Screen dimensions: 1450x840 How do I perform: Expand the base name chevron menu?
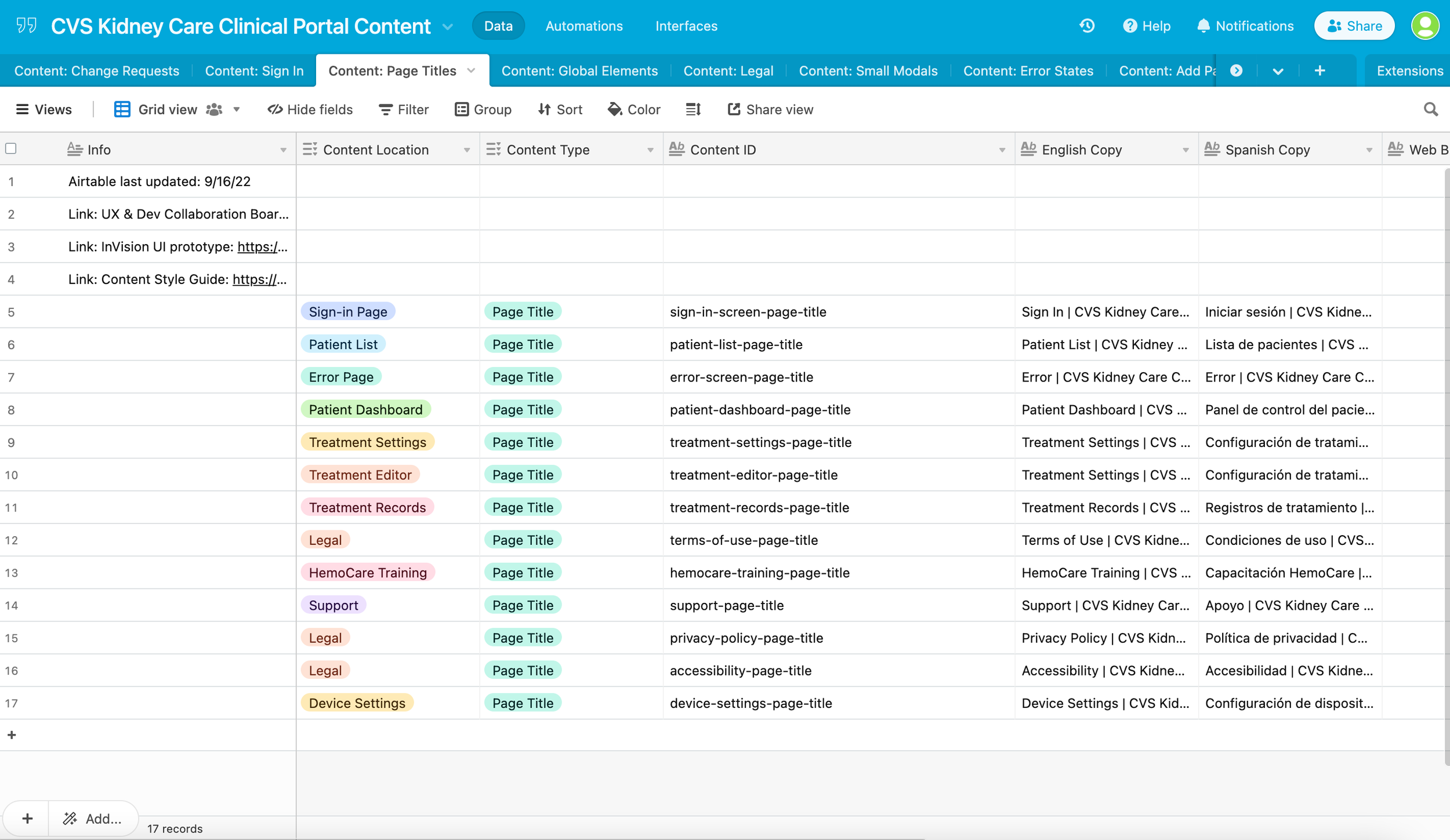point(448,27)
